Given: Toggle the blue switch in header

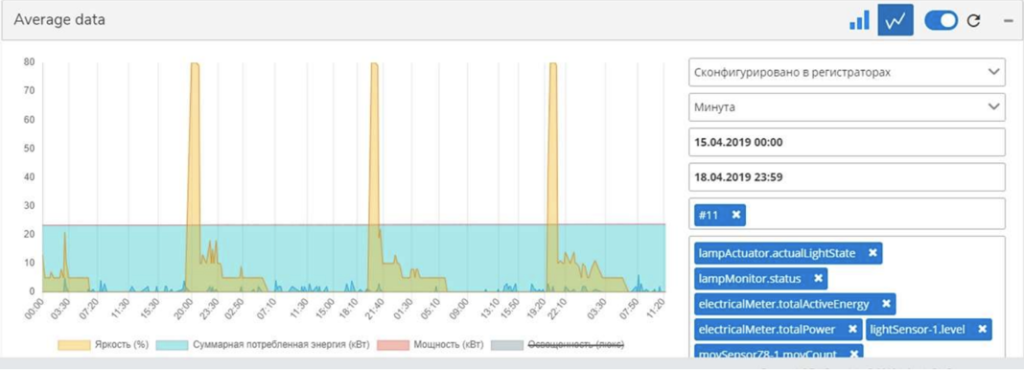Looking at the screenshot, I should point(940,21).
